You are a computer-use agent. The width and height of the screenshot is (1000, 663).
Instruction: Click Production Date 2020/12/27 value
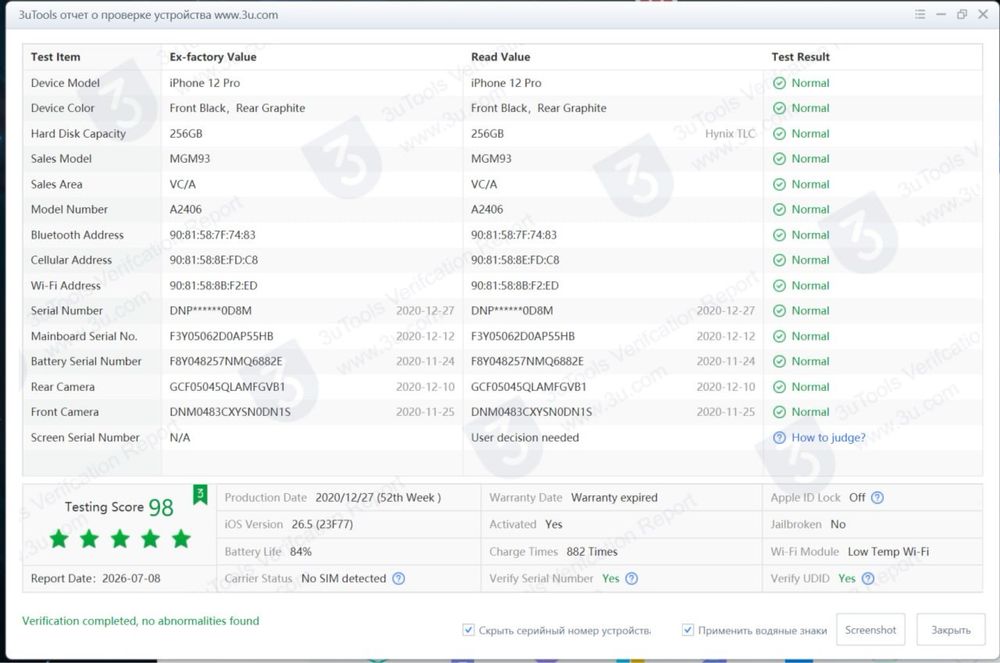click(378, 497)
